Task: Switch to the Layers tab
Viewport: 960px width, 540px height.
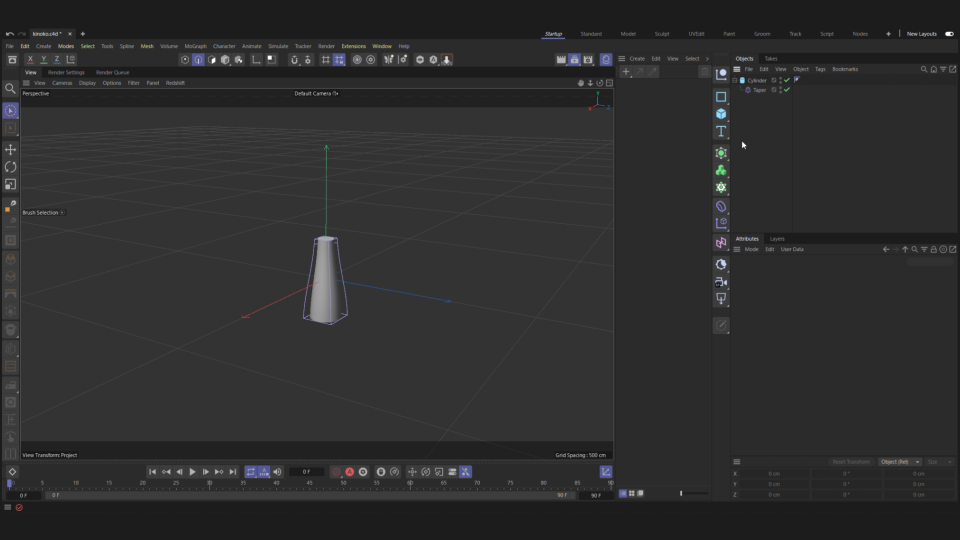Action: point(777,239)
